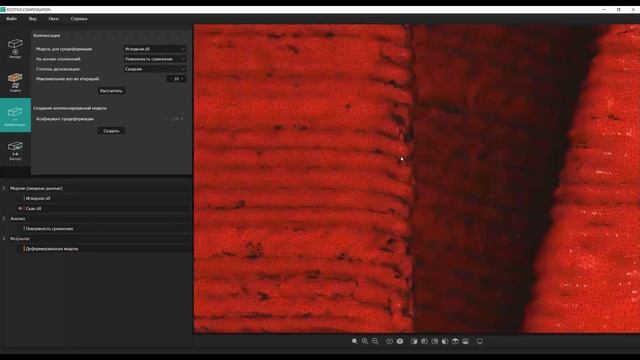
Task: Collapse the Результат tree group
Action: (x=4, y=238)
